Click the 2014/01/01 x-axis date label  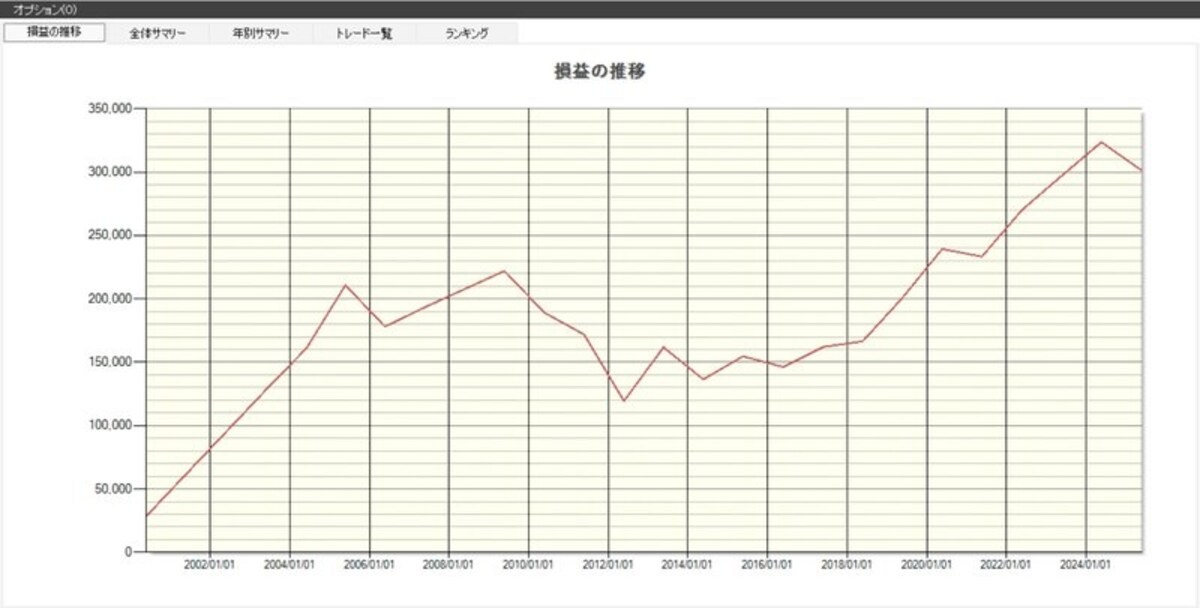coord(687,565)
